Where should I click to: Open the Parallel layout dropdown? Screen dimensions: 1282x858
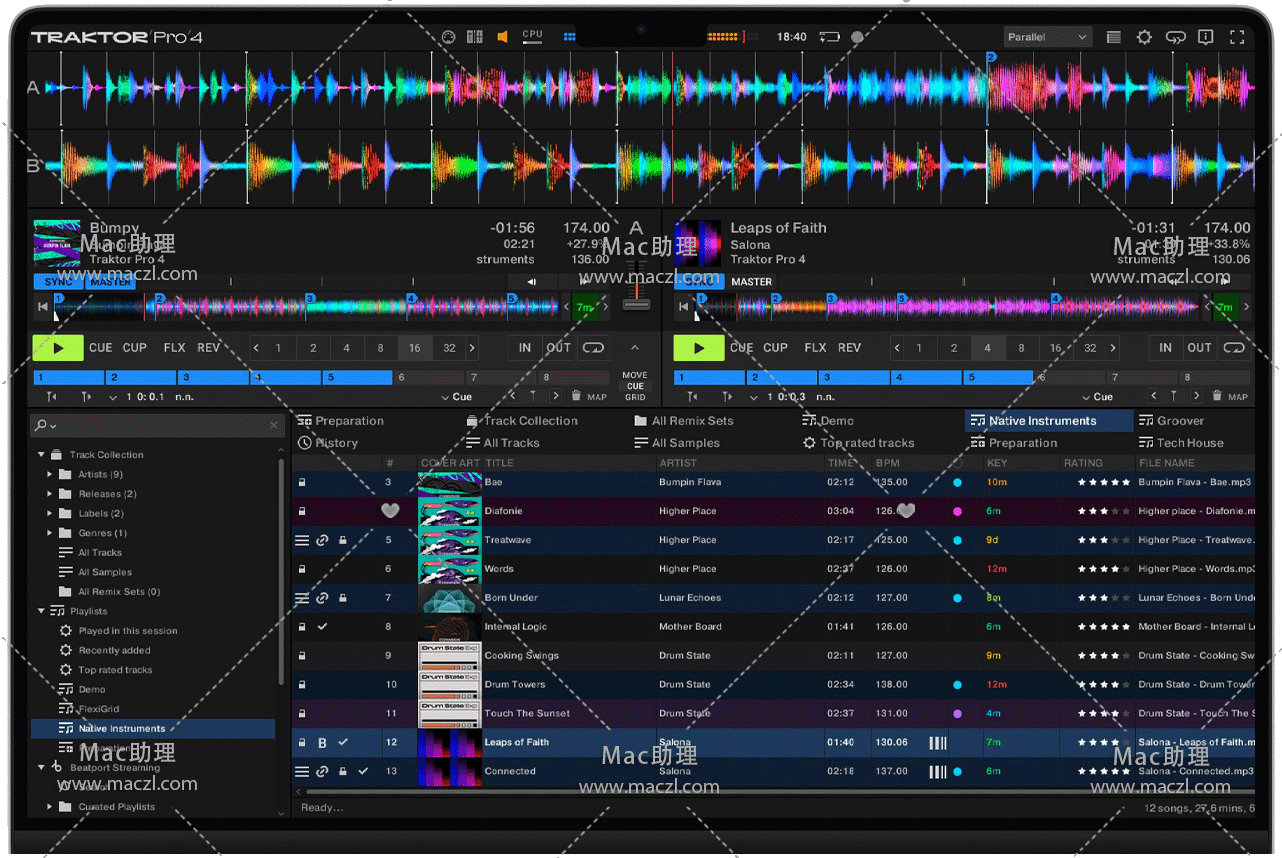[x=1047, y=37]
